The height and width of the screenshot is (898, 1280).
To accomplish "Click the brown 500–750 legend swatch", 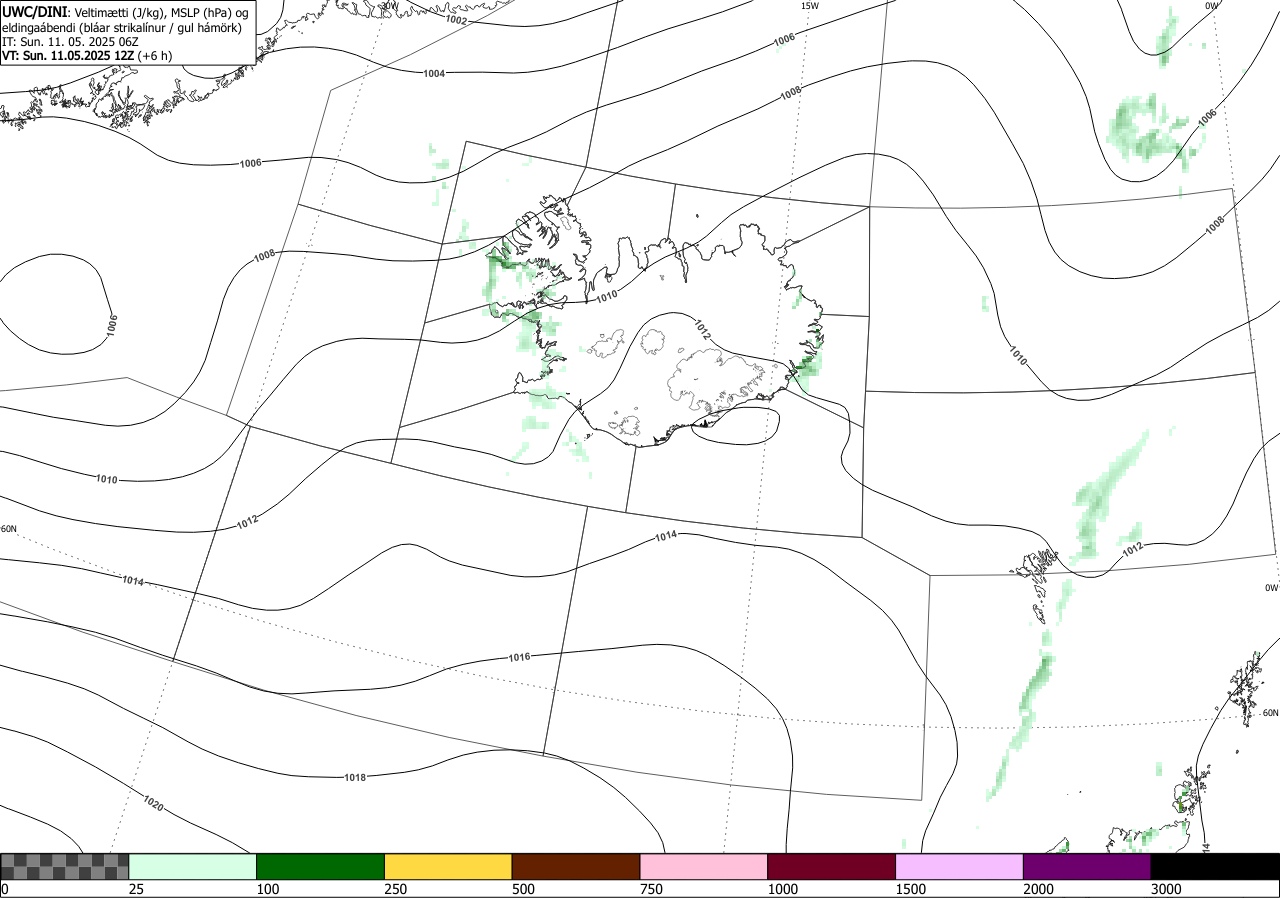I will [x=576, y=866].
